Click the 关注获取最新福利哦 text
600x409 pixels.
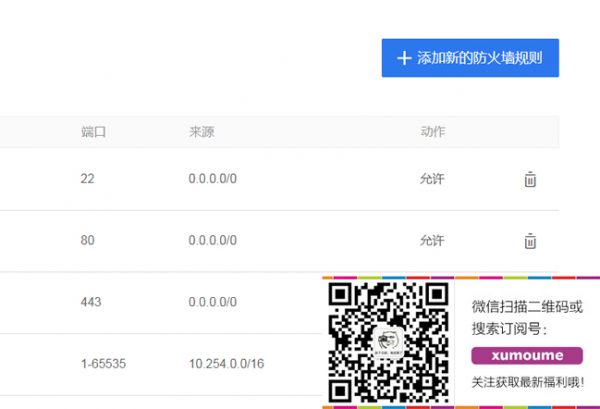click(x=527, y=381)
